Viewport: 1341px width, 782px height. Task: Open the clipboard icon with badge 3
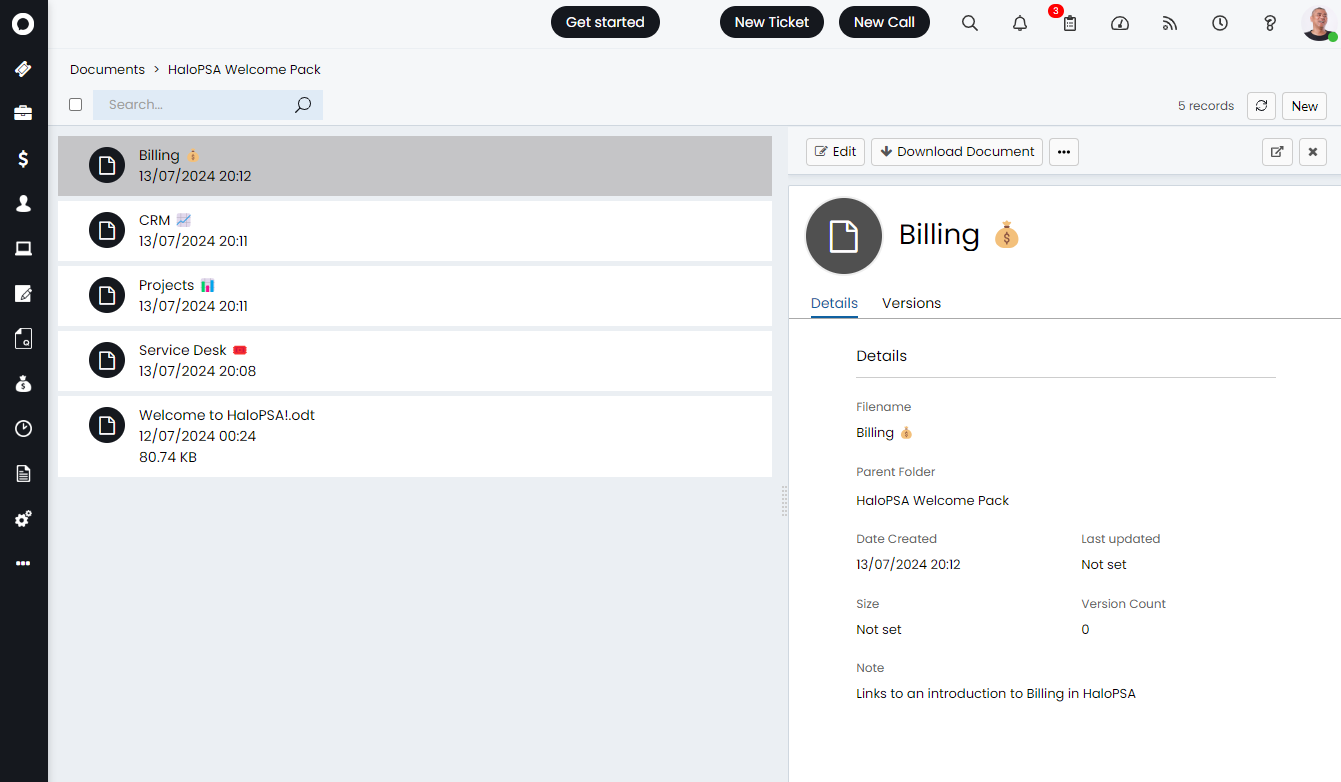pos(1070,23)
